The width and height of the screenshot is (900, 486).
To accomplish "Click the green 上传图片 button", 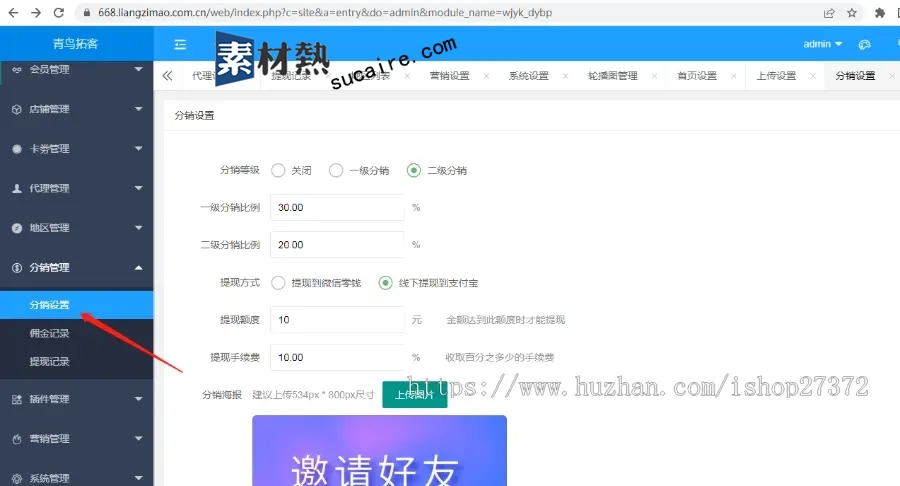I will [x=414, y=395].
